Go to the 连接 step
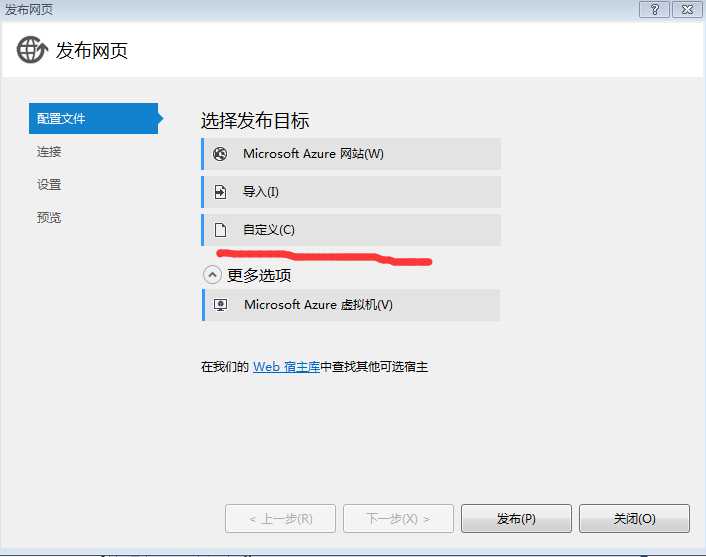706x557 pixels. [49, 152]
